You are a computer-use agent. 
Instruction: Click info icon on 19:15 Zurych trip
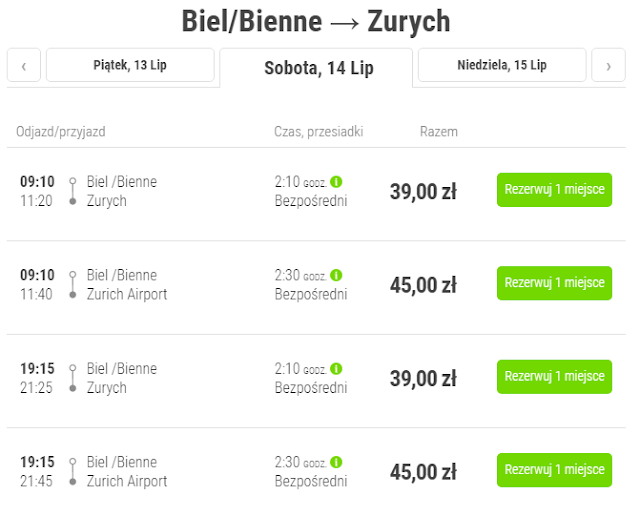tap(336, 369)
